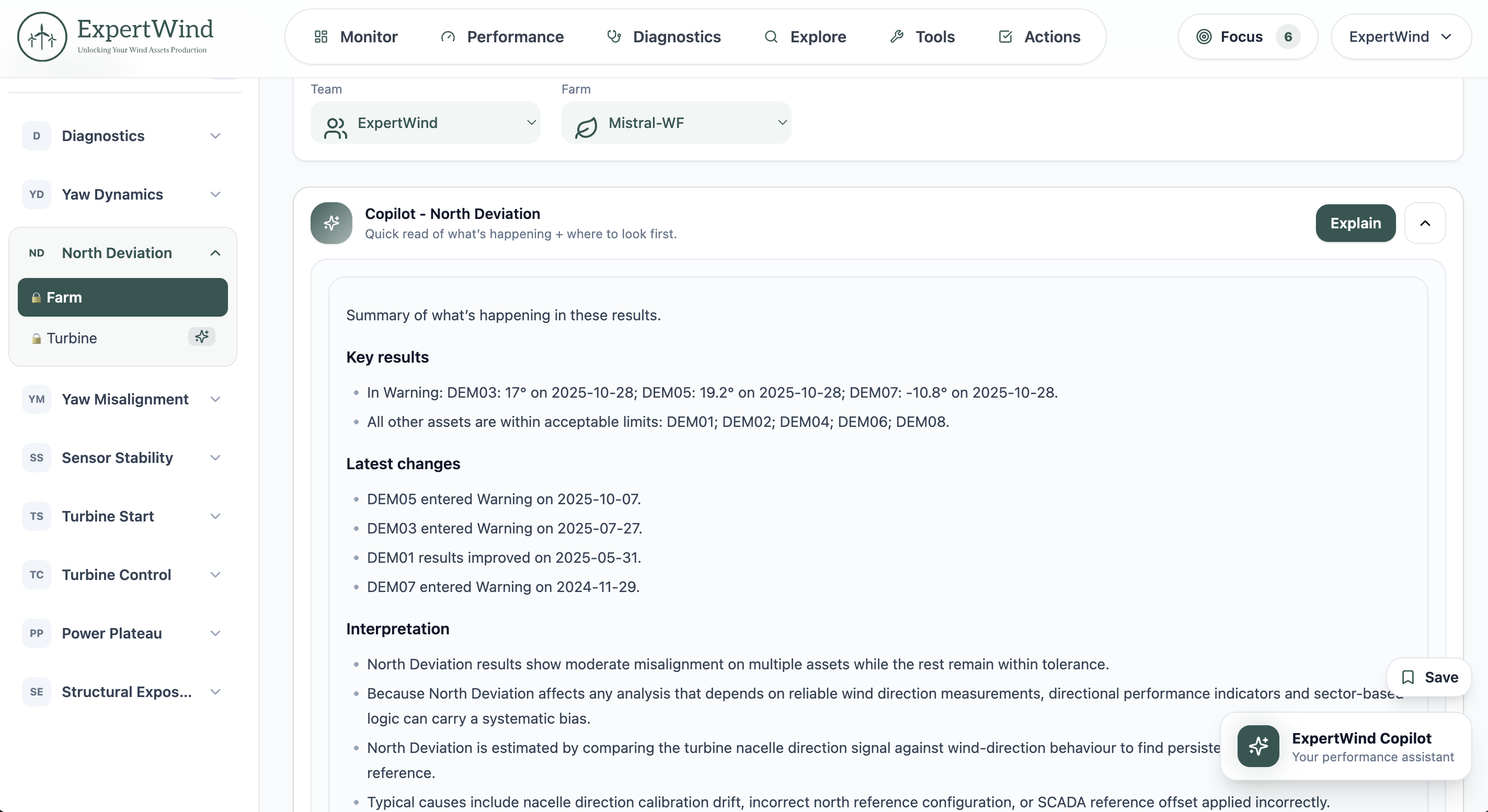Open the Actions navigation item
Image resolution: width=1488 pixels, height=812 pixels.
(x=1040, y=37)
